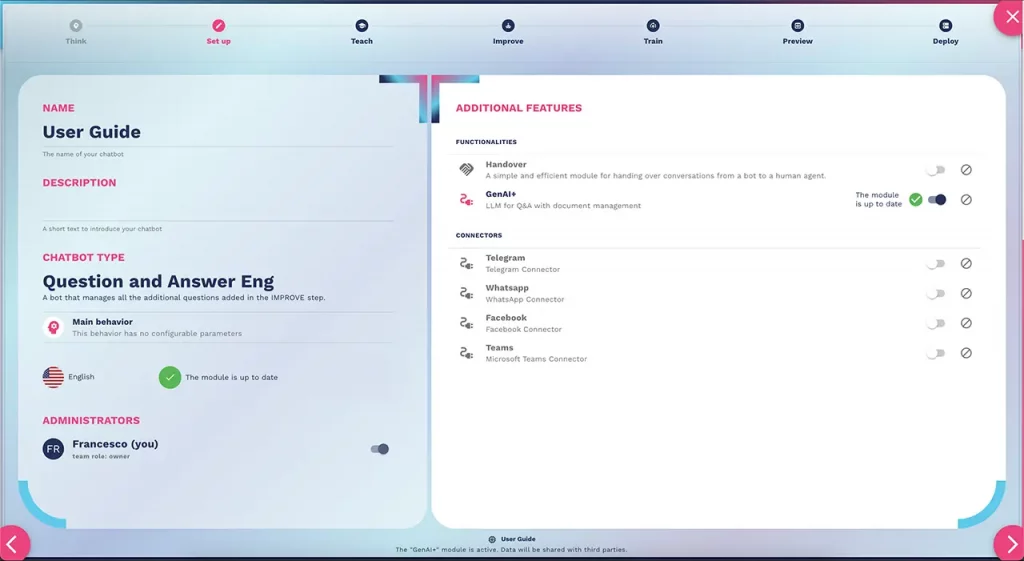Click the empty Description field
1024x561 pixels.
coord(217,208)
